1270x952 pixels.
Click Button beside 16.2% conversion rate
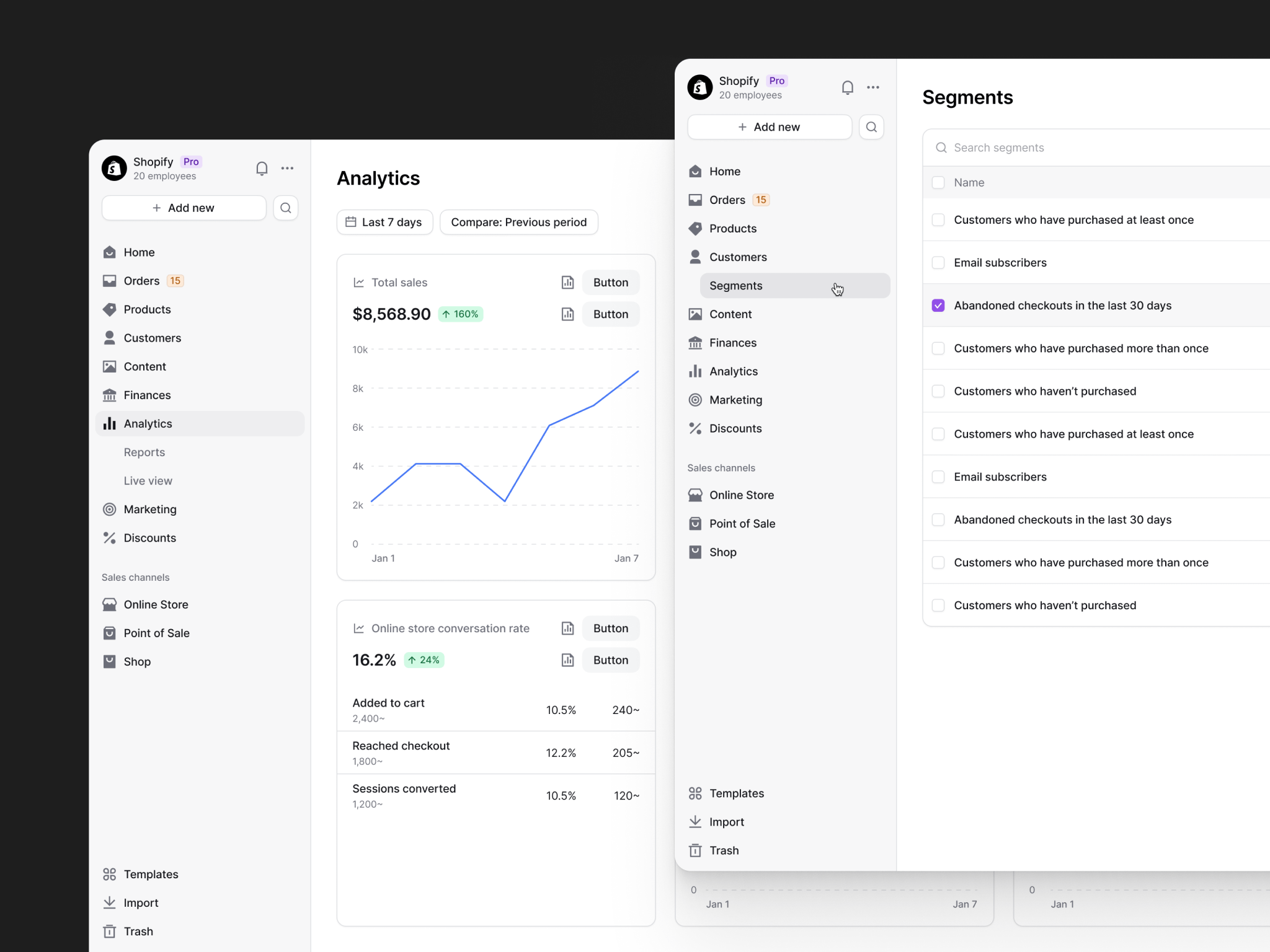[610, 660]
